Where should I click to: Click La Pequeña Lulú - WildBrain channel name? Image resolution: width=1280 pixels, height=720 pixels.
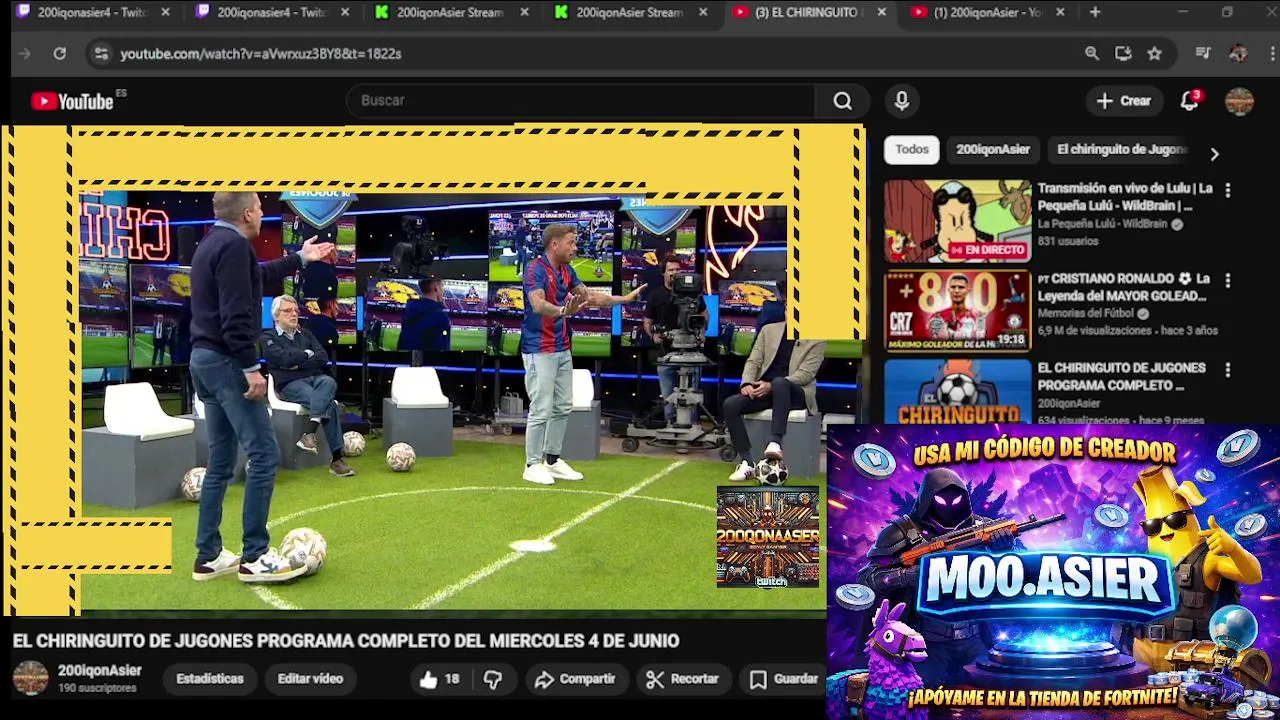click(x=1102, y=224)
